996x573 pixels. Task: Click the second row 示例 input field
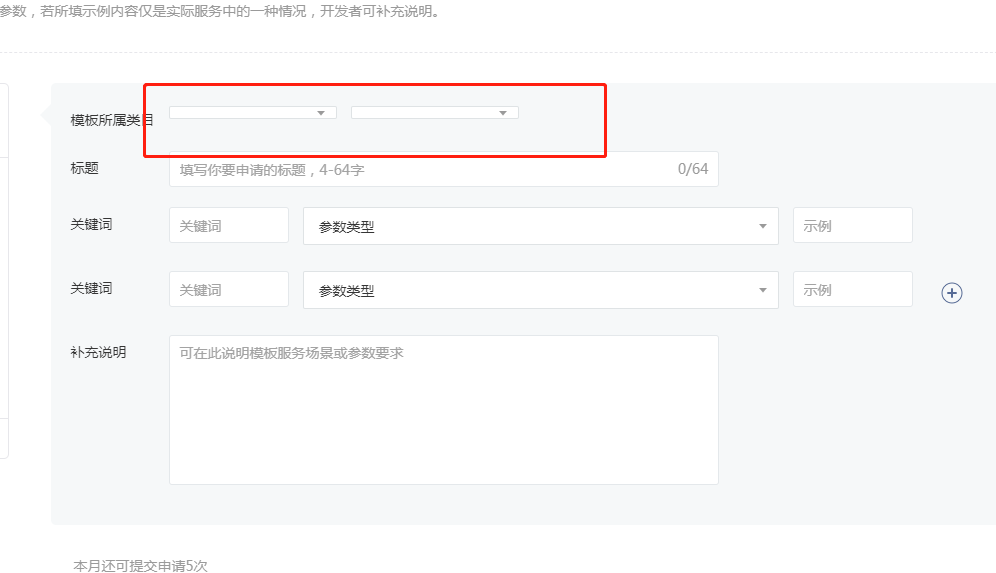852,290
